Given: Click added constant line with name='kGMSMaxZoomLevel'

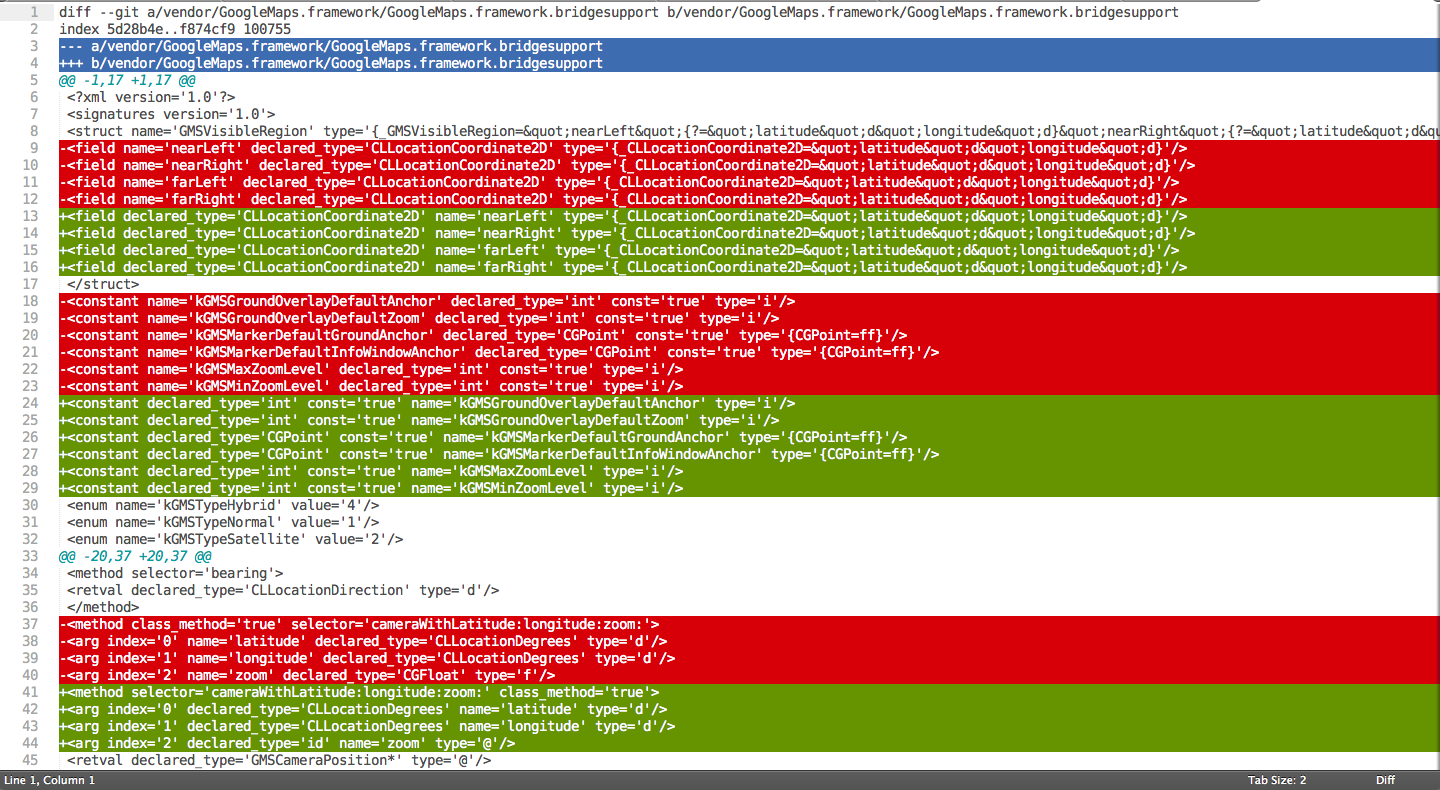Looking at the screenshot, I should (749, 472).
